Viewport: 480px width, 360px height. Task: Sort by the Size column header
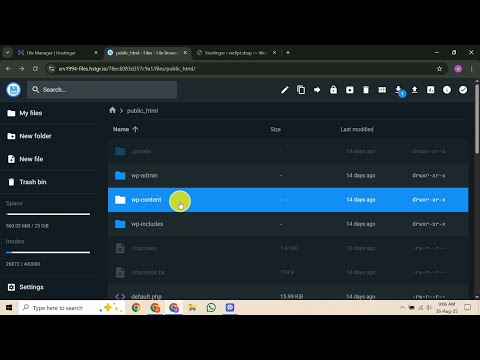pos(276,129)
